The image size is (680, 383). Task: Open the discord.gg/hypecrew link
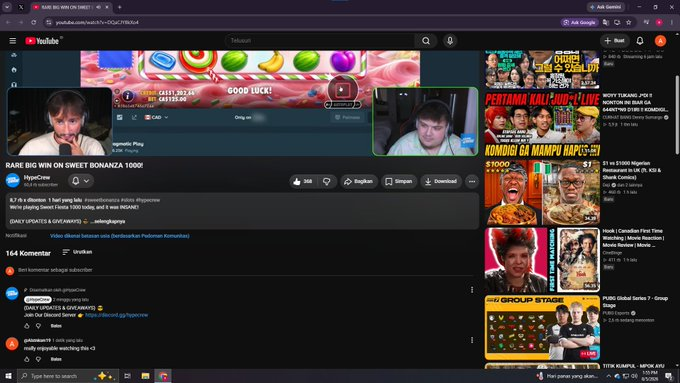click(117, 315)
